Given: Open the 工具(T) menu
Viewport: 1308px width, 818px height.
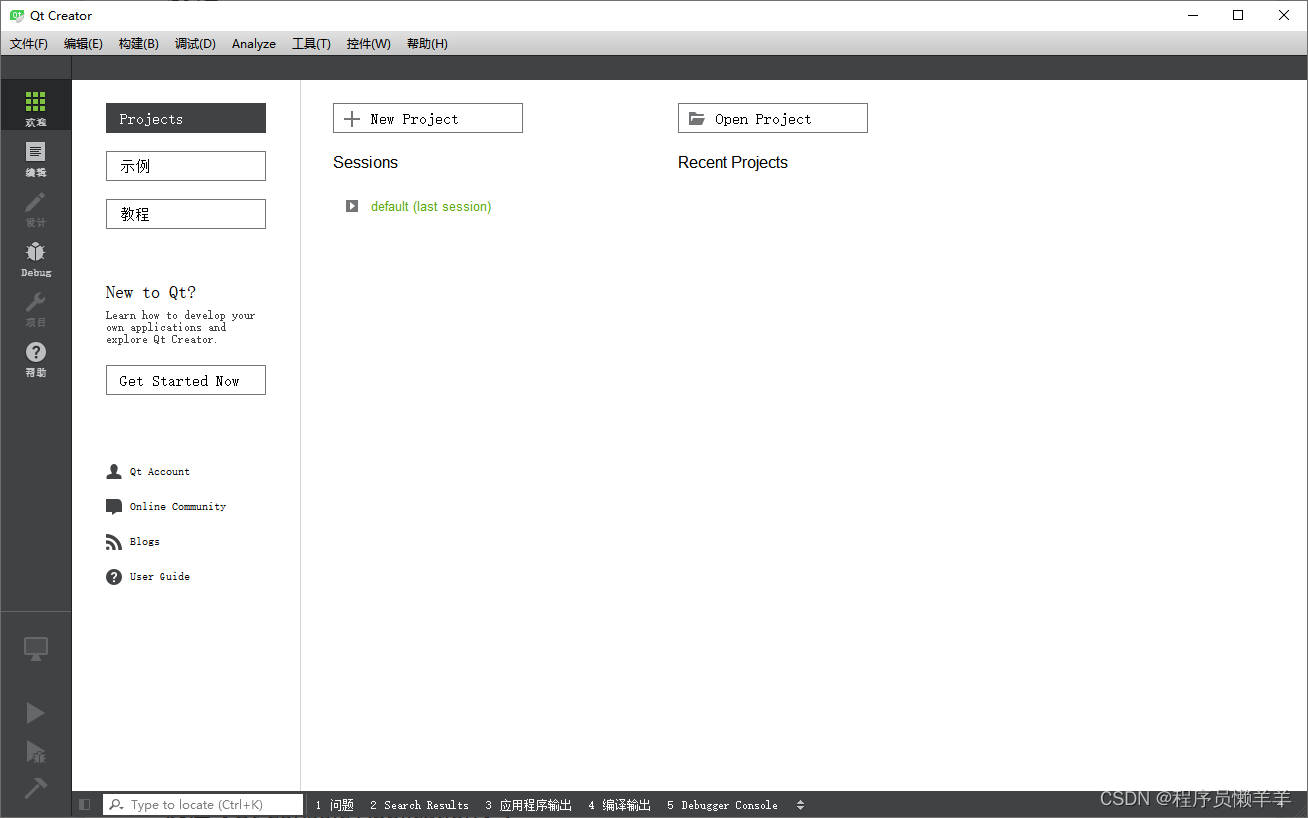Looking at the screenshot, I should pyautogui.click(x=311, y=44).
